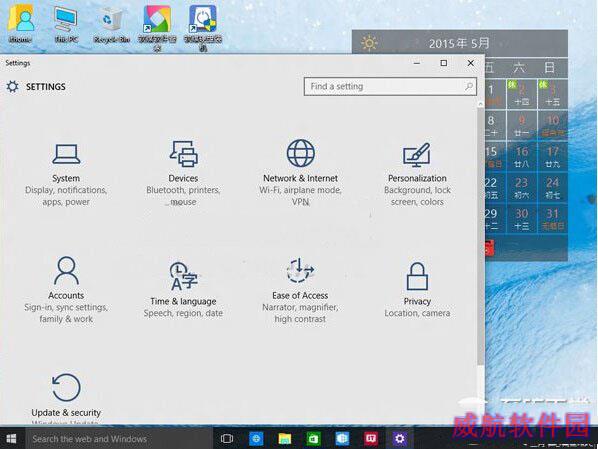598x449 pixels.
Task: Click the Personalization label text
Action: (x=417, y=178)
